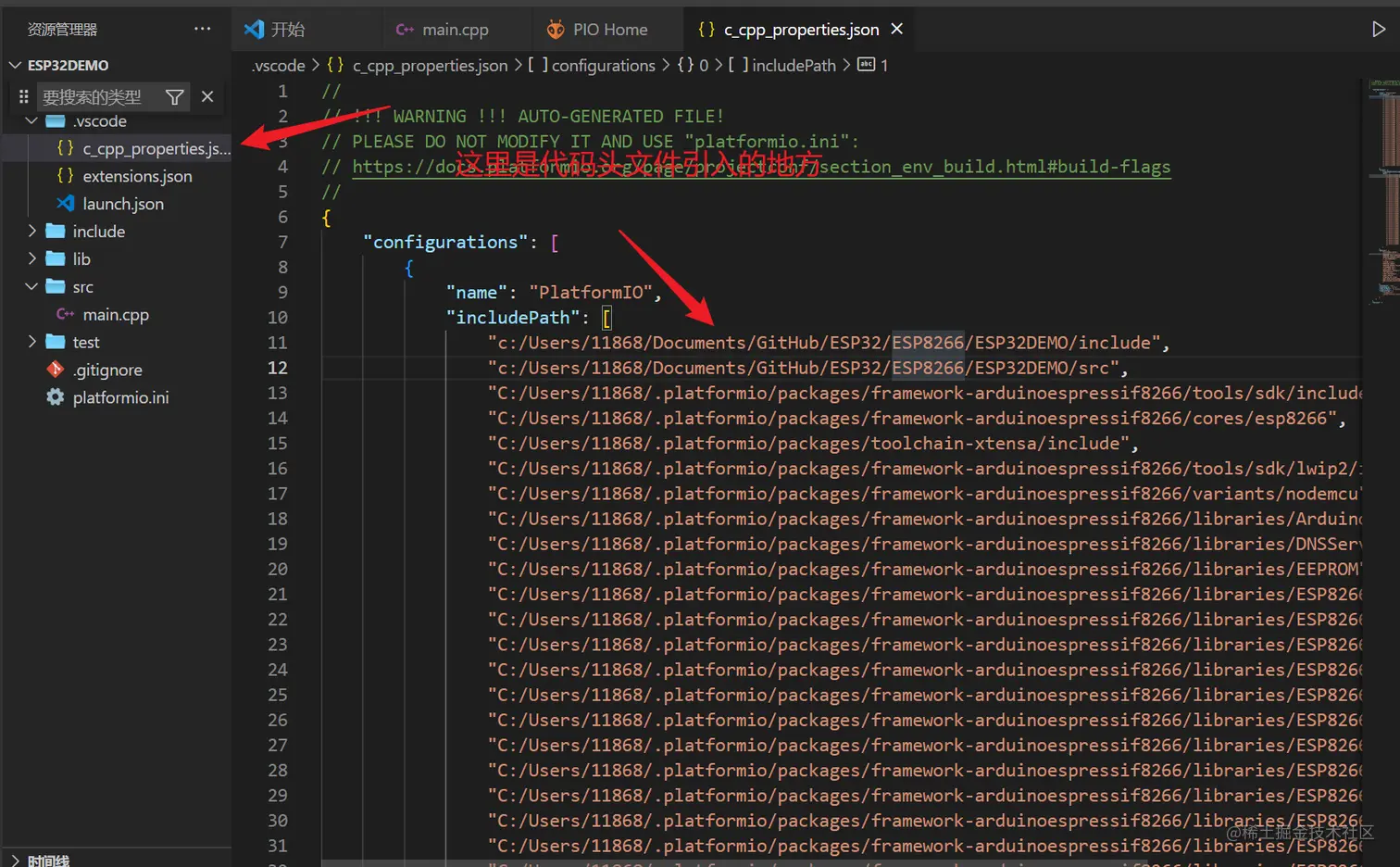Screen dimensions: 1400x867
Task: Click the last breadcrumb item 1
Action: (x=883, y=65)
